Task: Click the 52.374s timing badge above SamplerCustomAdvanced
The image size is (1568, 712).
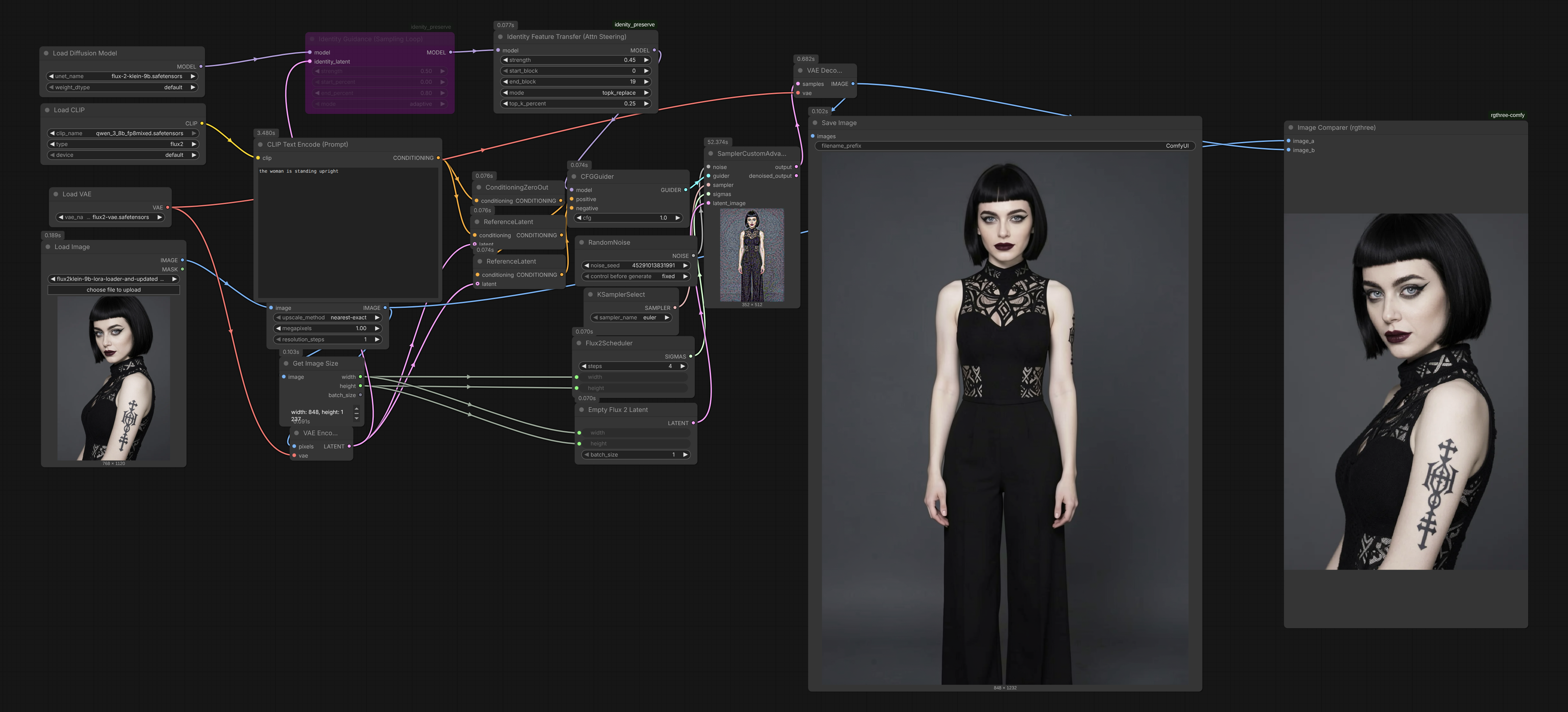Action: coord(718,142)
